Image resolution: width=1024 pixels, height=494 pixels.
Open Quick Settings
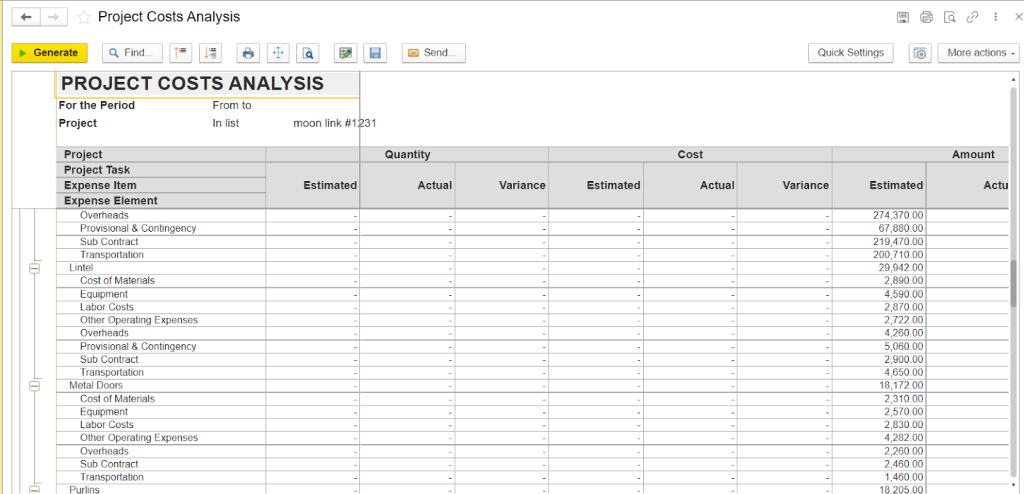click(850, 53)
